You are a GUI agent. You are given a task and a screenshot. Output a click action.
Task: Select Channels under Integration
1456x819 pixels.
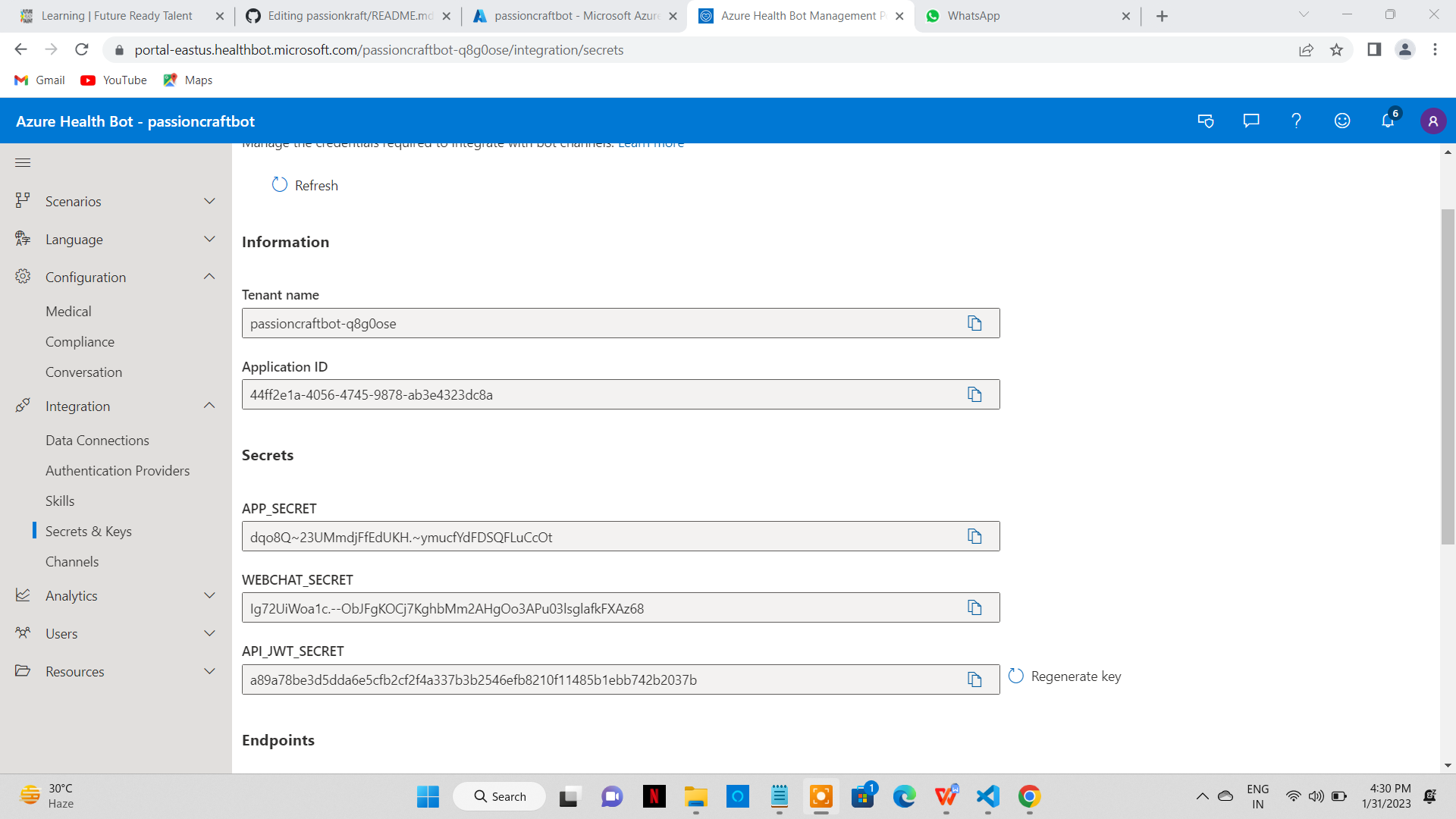[72, 561]
